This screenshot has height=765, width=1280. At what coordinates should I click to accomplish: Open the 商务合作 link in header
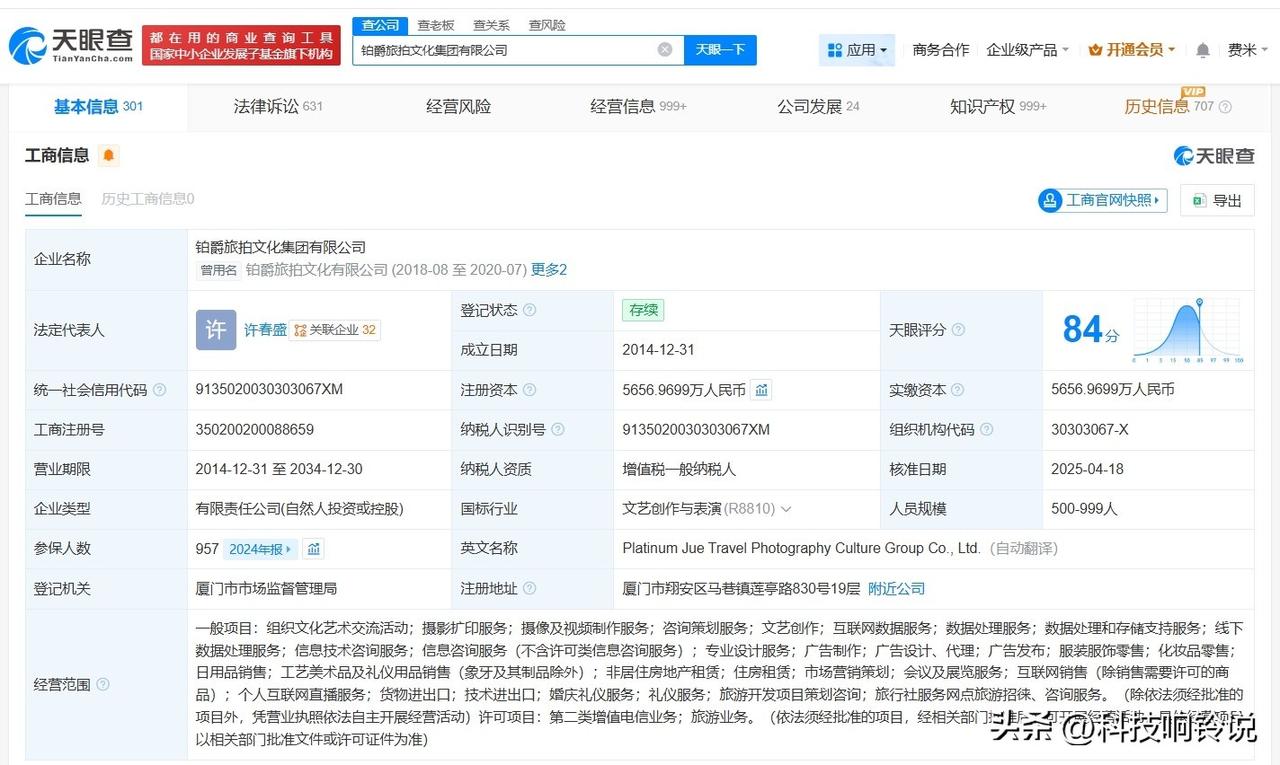[x=941, y=50]
